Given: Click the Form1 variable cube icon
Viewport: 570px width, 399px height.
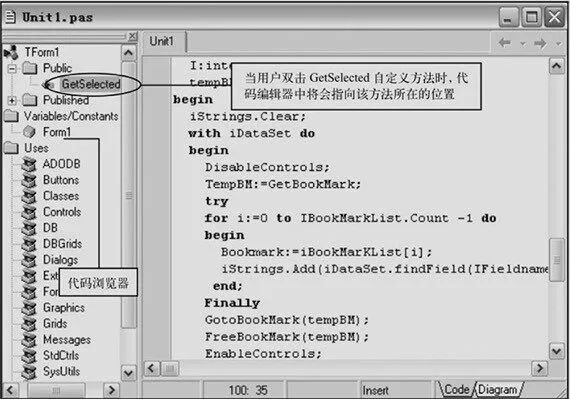Looking at the screenshot, I should (29, 132).
